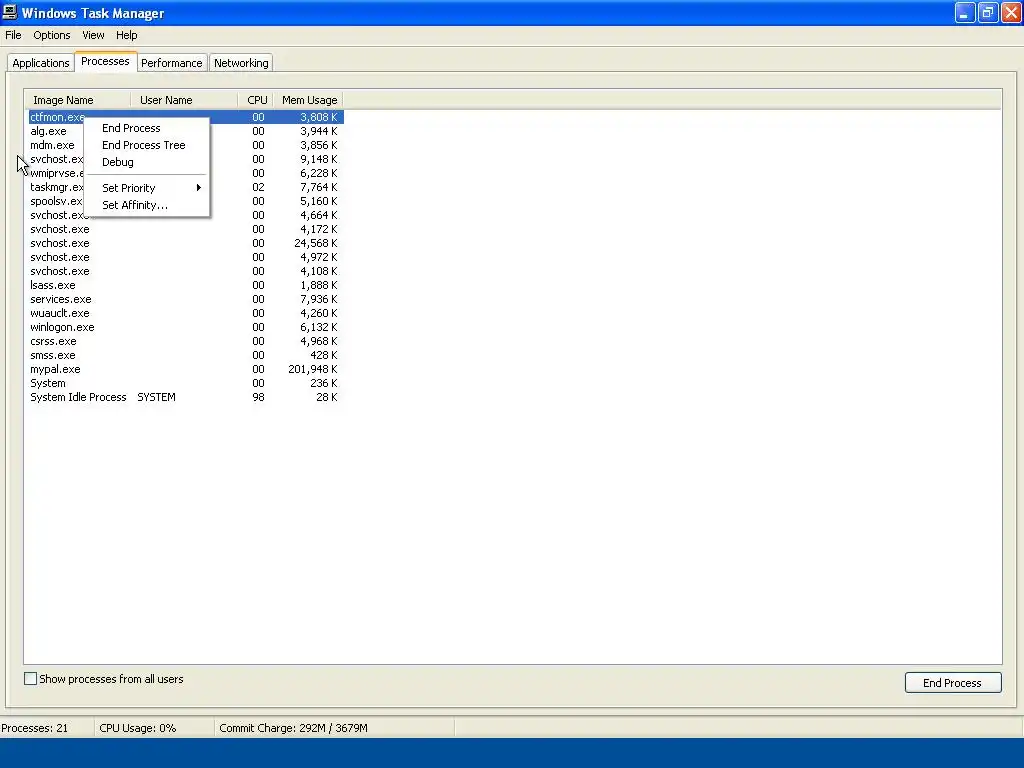Viewport: 1024px width, 768px height.
Task: Sort by User Name column header
Action: 184,100
